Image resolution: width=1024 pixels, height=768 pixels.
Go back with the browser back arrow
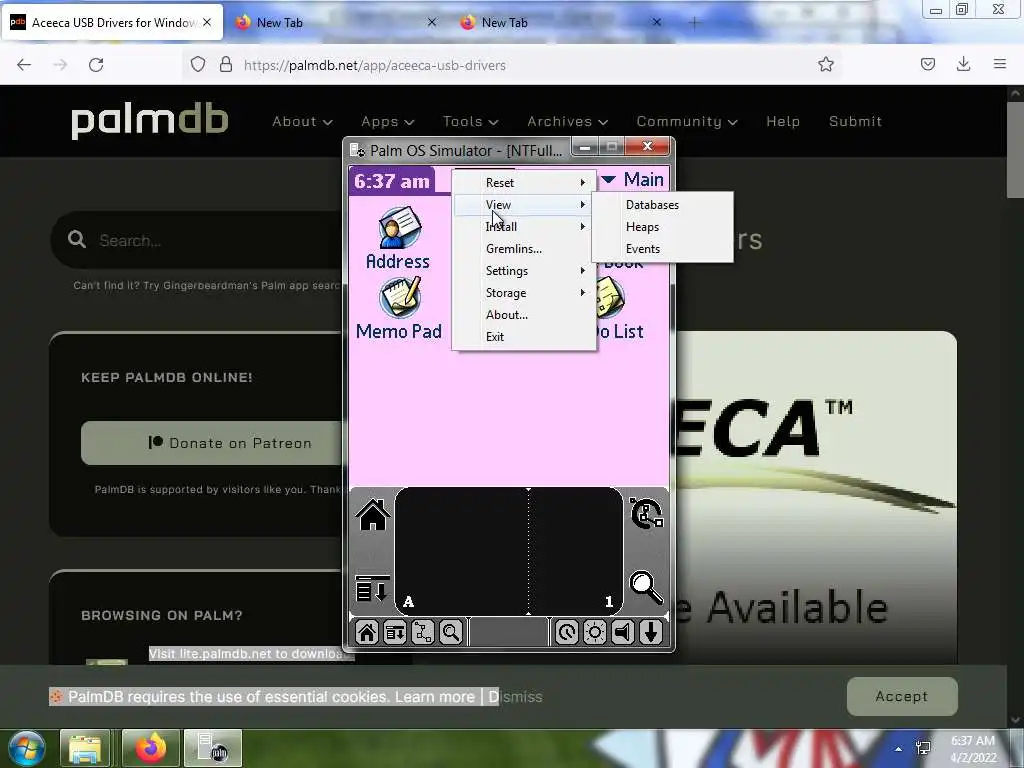24,65
